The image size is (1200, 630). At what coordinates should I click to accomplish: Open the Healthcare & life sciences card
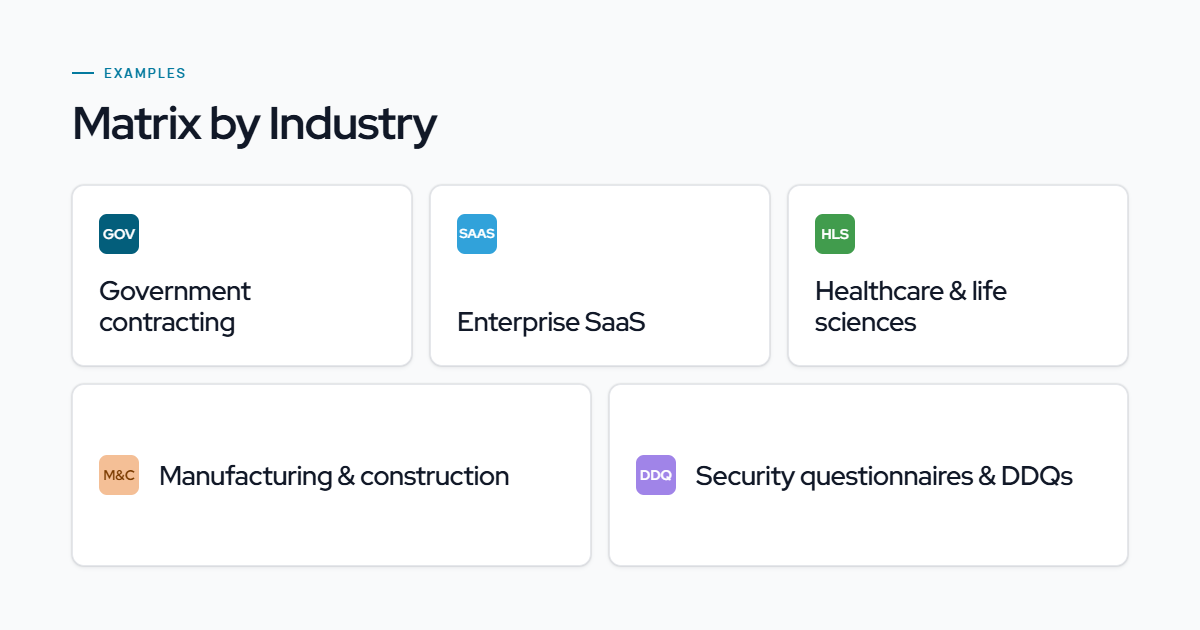958,275
